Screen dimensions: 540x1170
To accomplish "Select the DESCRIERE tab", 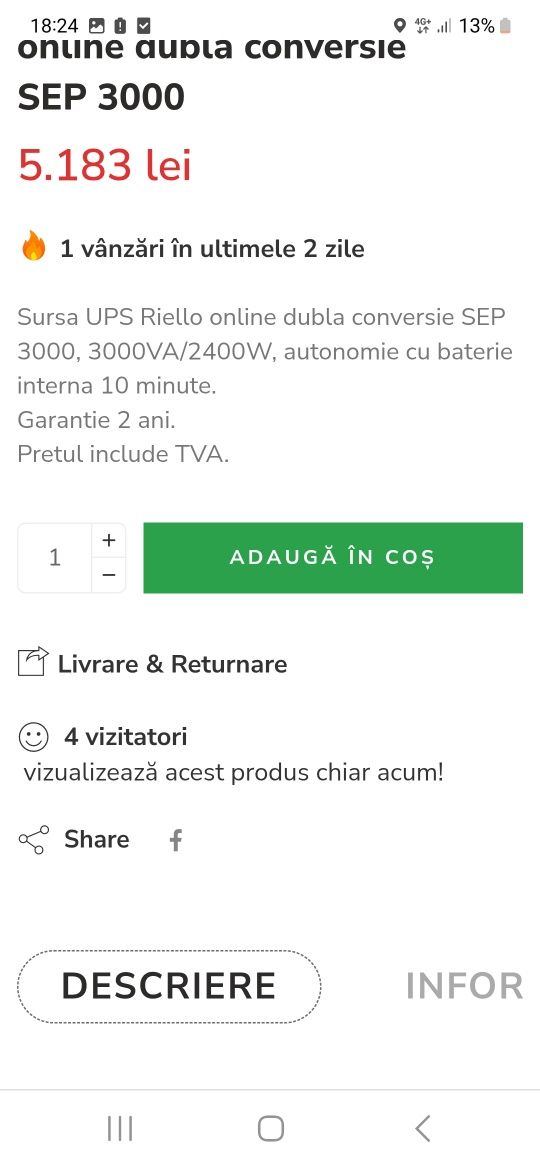I will point(169,986).
